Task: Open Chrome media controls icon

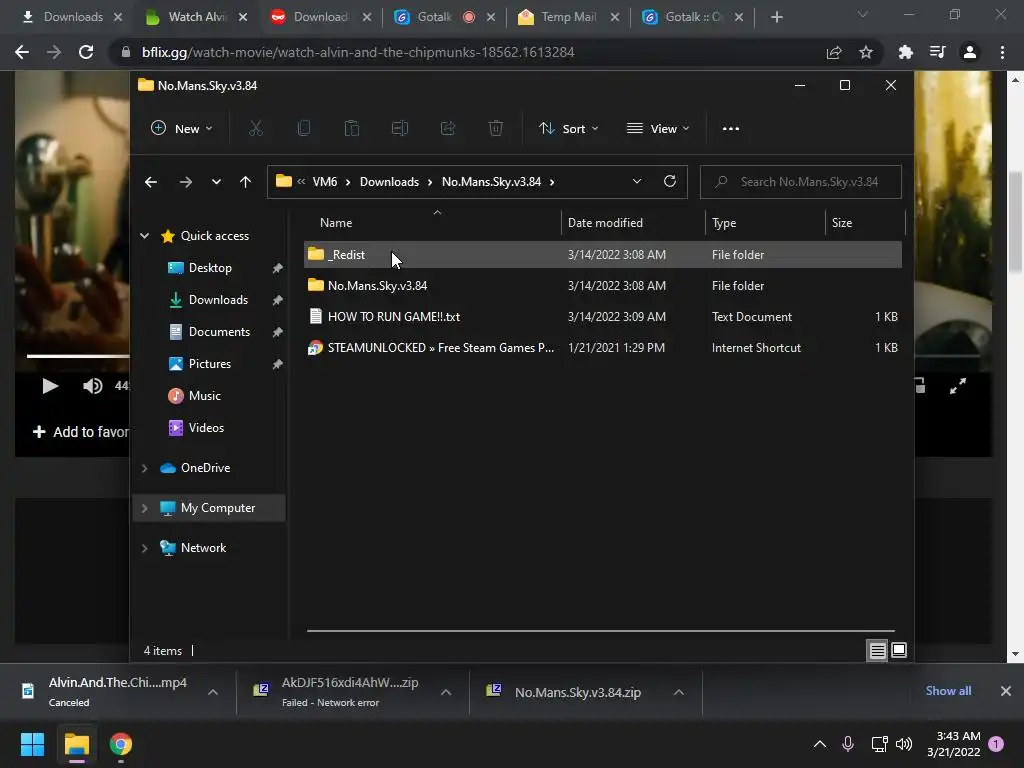Action: 937,52
